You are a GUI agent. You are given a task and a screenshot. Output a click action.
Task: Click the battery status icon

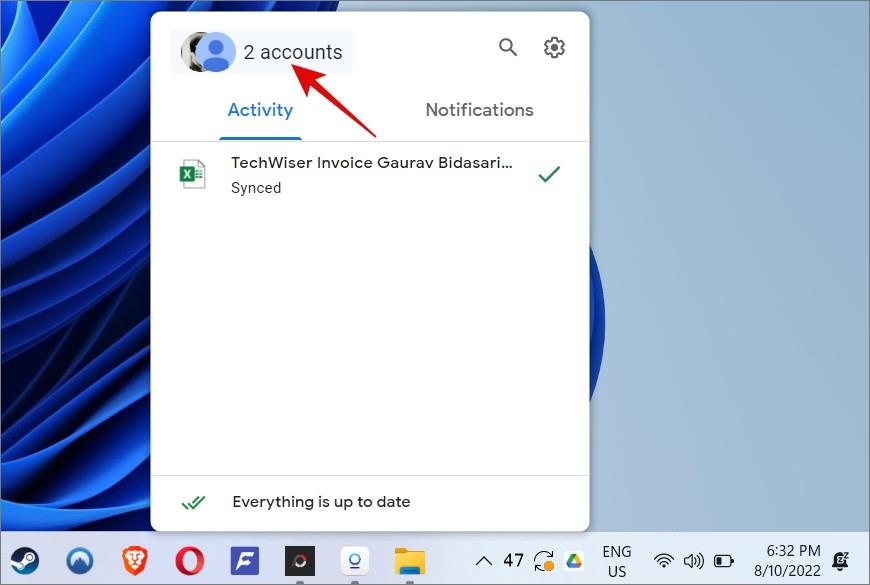point(724,561)
